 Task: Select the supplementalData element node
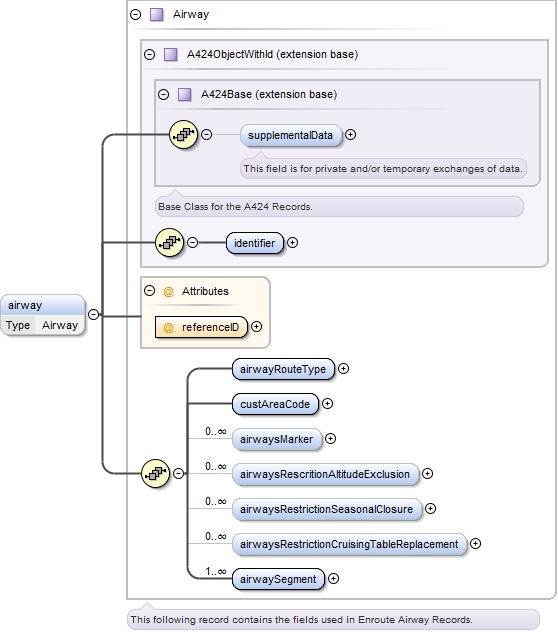pos(291,135)
